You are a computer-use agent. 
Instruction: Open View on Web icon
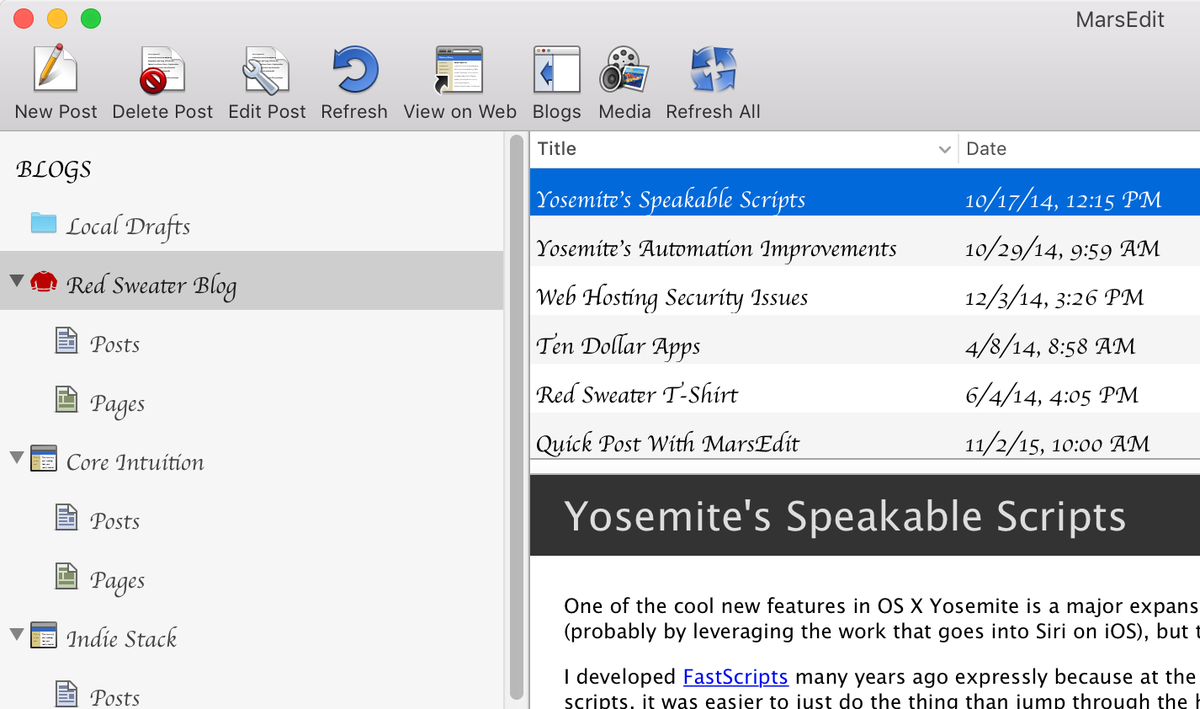459,69
